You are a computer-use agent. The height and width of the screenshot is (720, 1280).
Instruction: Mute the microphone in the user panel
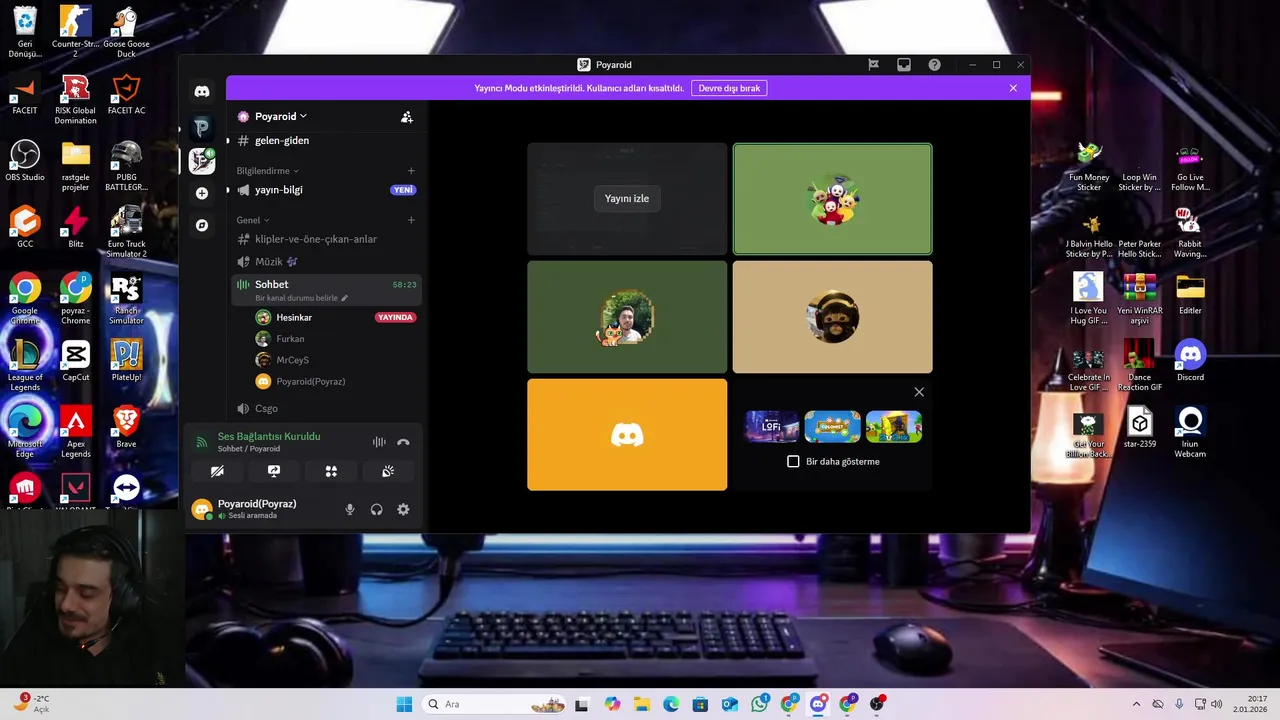coord(349,509)
